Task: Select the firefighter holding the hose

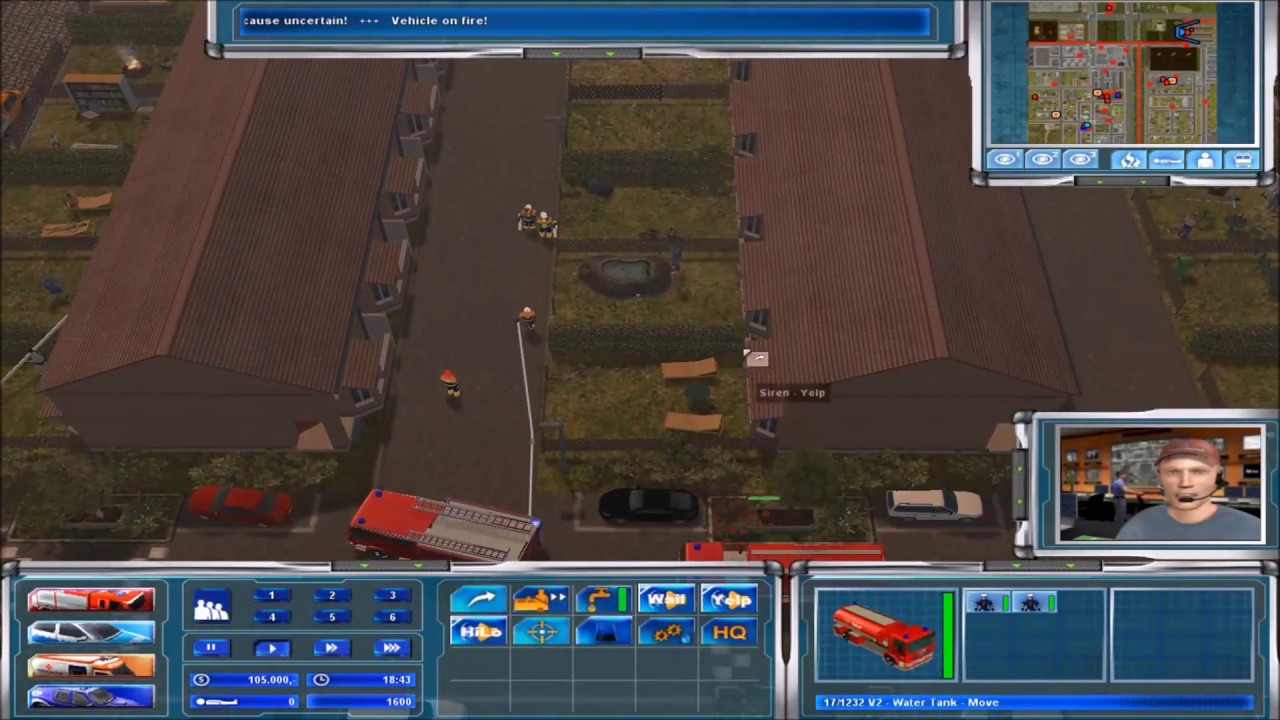Action: pos(527,318)
